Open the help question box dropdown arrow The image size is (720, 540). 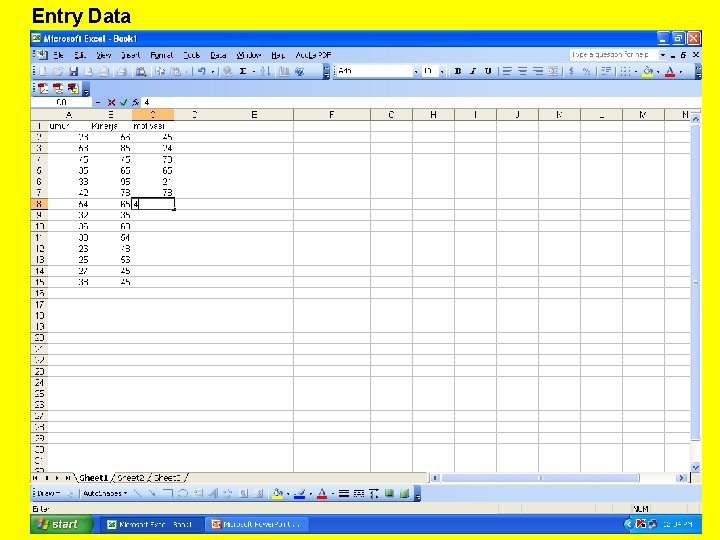point(663,55)
